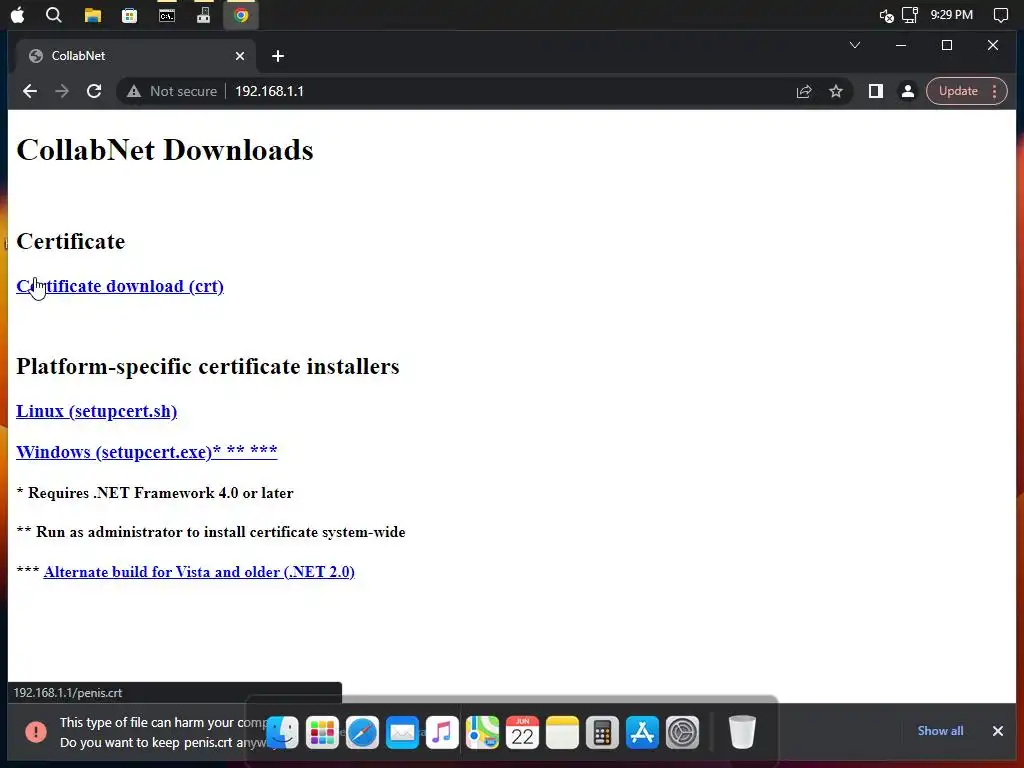Close the CollabNet tab

pos(240,56)
